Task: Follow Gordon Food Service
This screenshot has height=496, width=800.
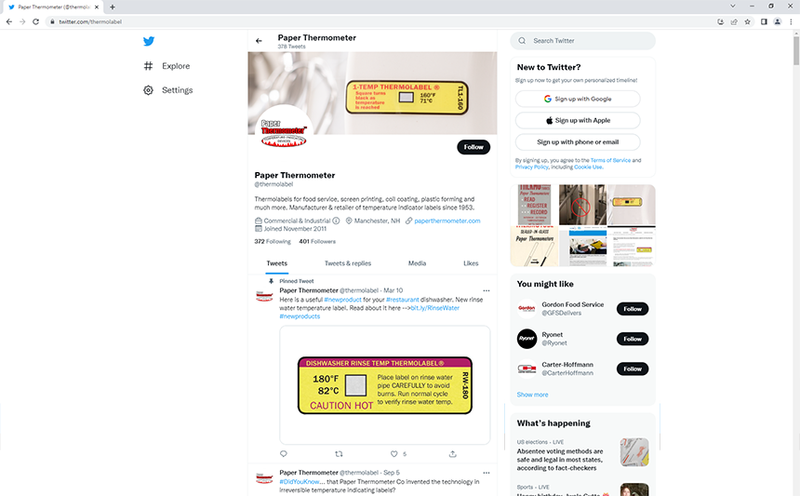Action: (633, 309)
